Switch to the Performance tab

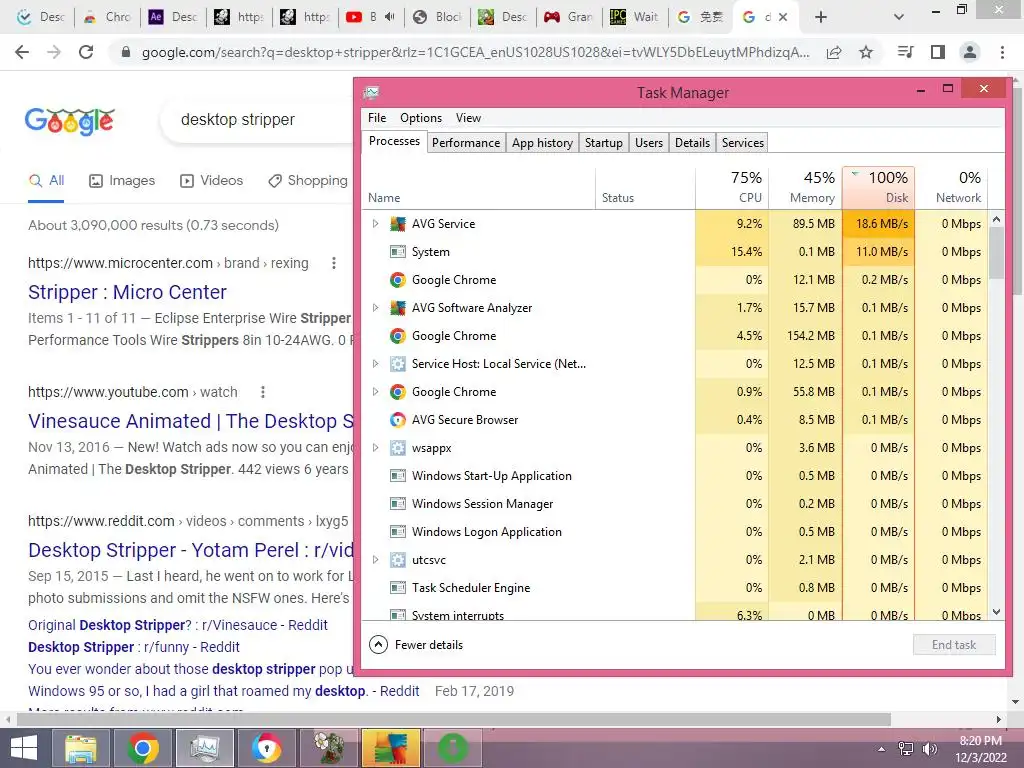tap(466, 143)
